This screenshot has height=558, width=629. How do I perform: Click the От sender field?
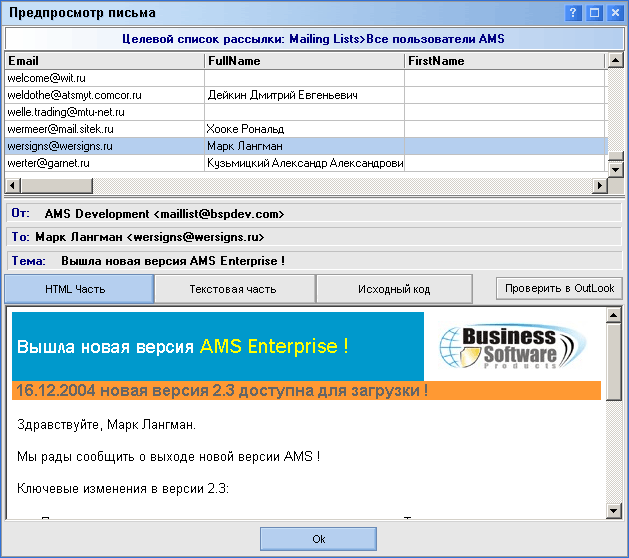pos(314,213)
